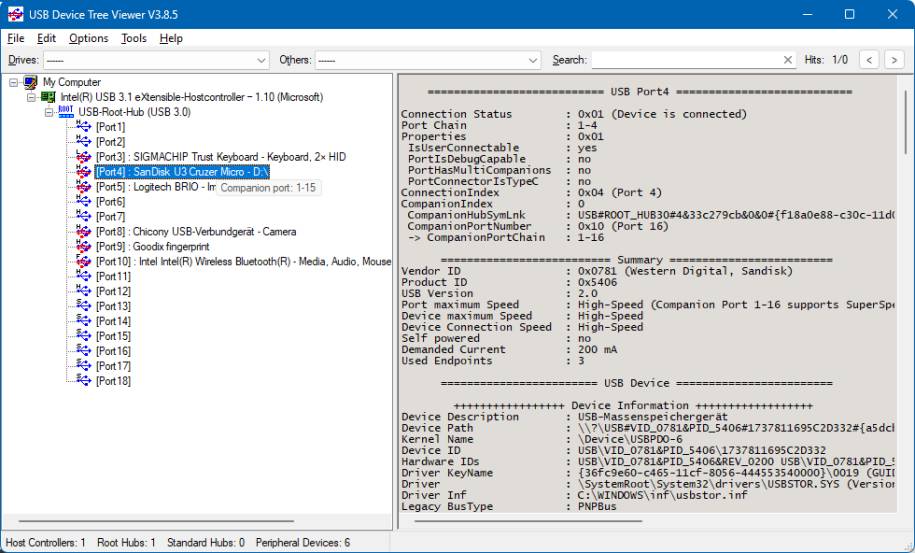
Task: Click the details pane vertical scrollbar
Action: click(x=906, y=121)
